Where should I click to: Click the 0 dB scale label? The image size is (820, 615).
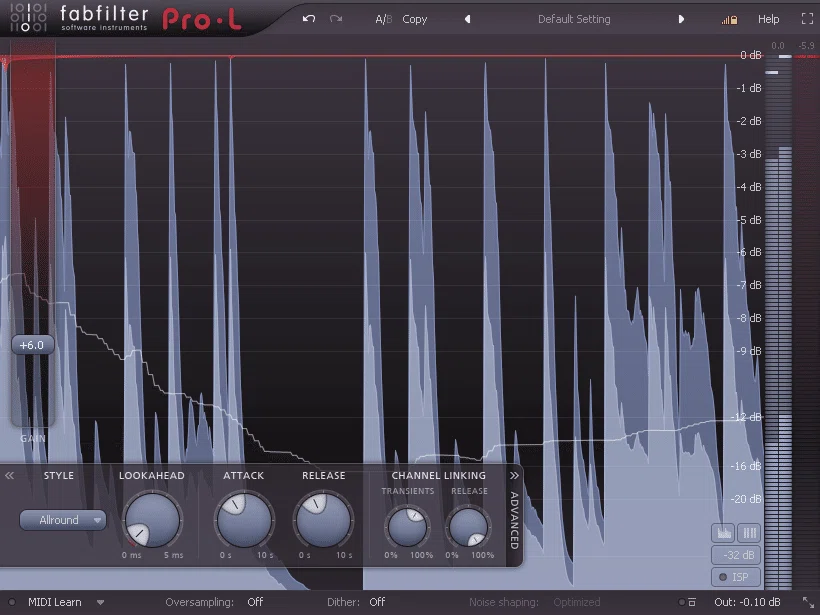pyautogui.click(x=750, y=55)
